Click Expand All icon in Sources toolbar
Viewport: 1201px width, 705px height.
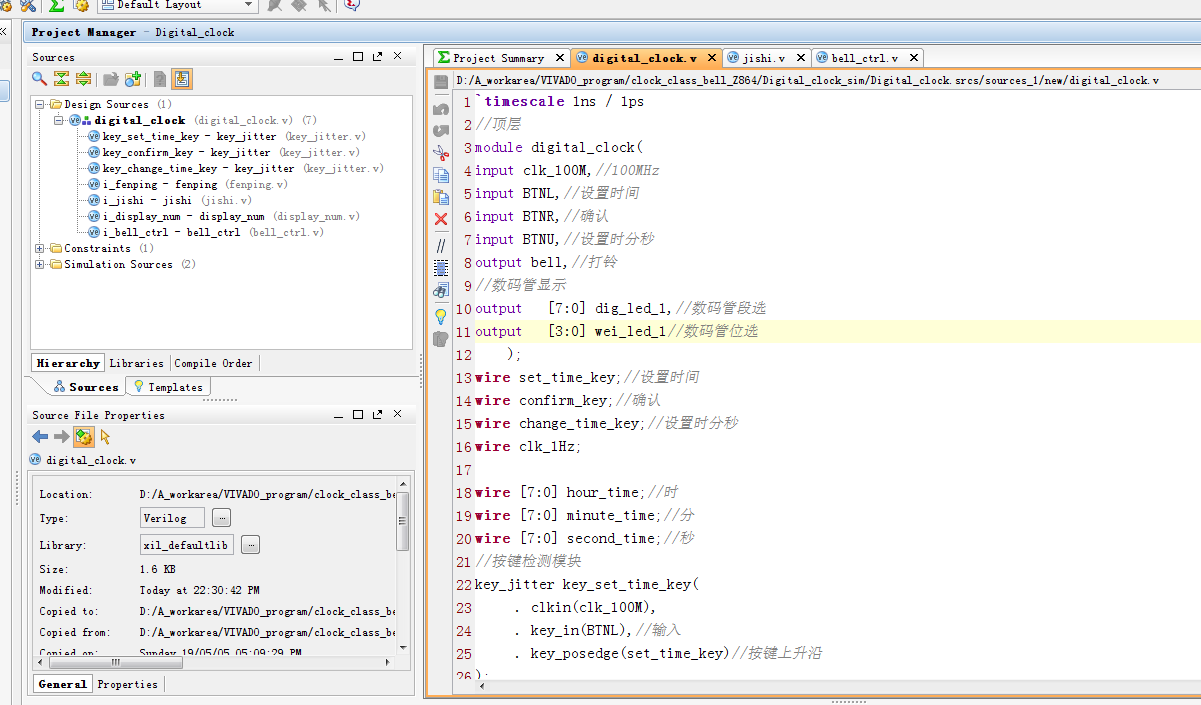[x=84, y=79]
